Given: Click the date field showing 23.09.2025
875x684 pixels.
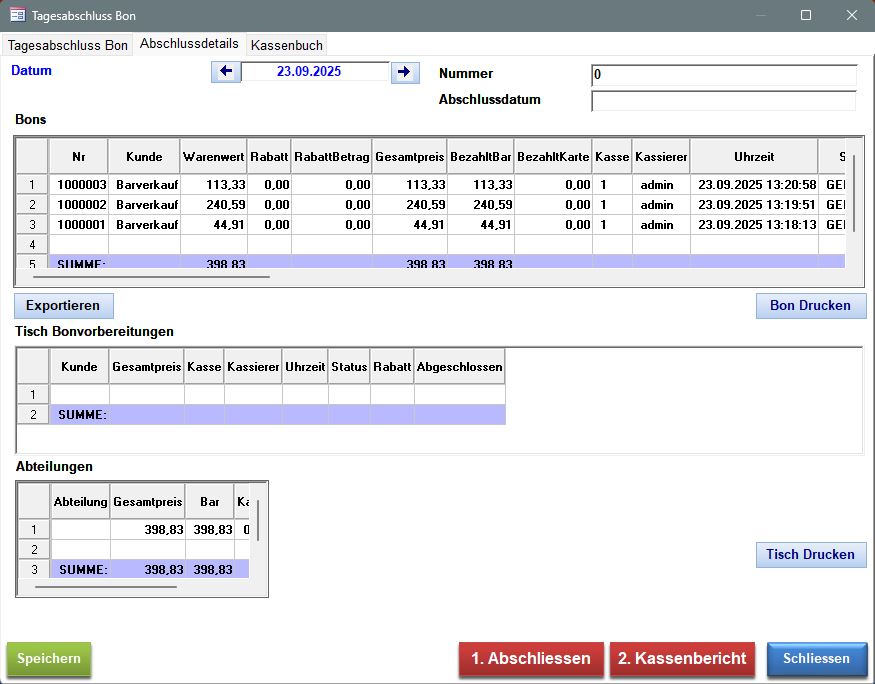Looking at the screenshot, I should point(315,72).
